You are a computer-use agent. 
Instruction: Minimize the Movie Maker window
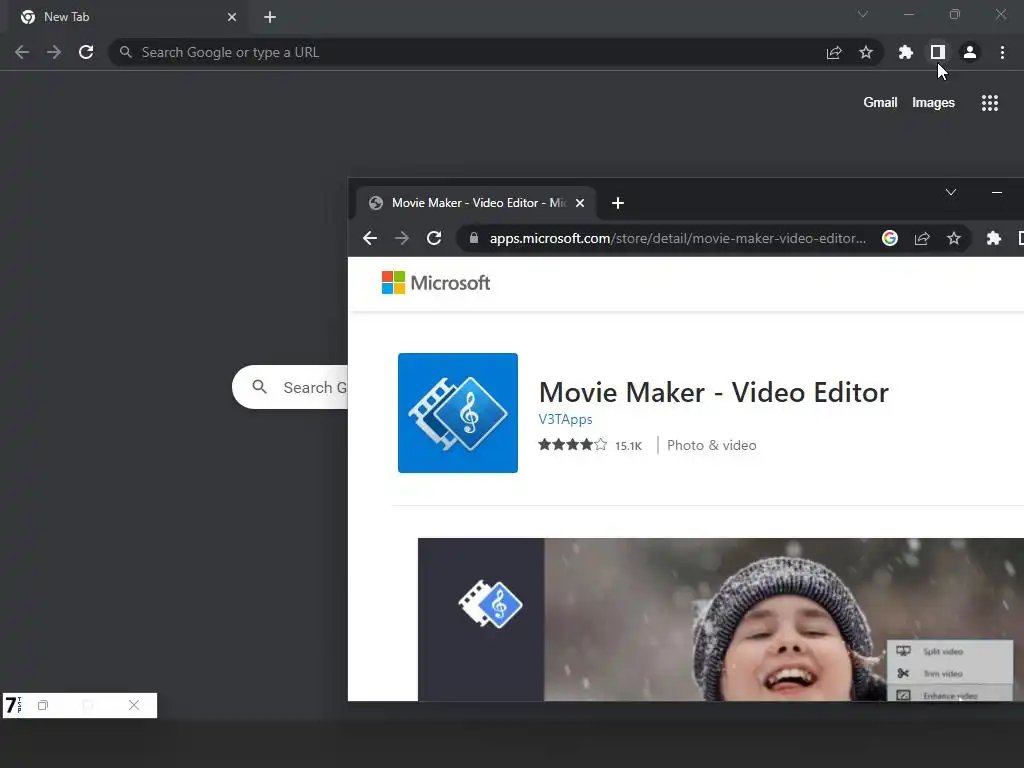[997, 192]
